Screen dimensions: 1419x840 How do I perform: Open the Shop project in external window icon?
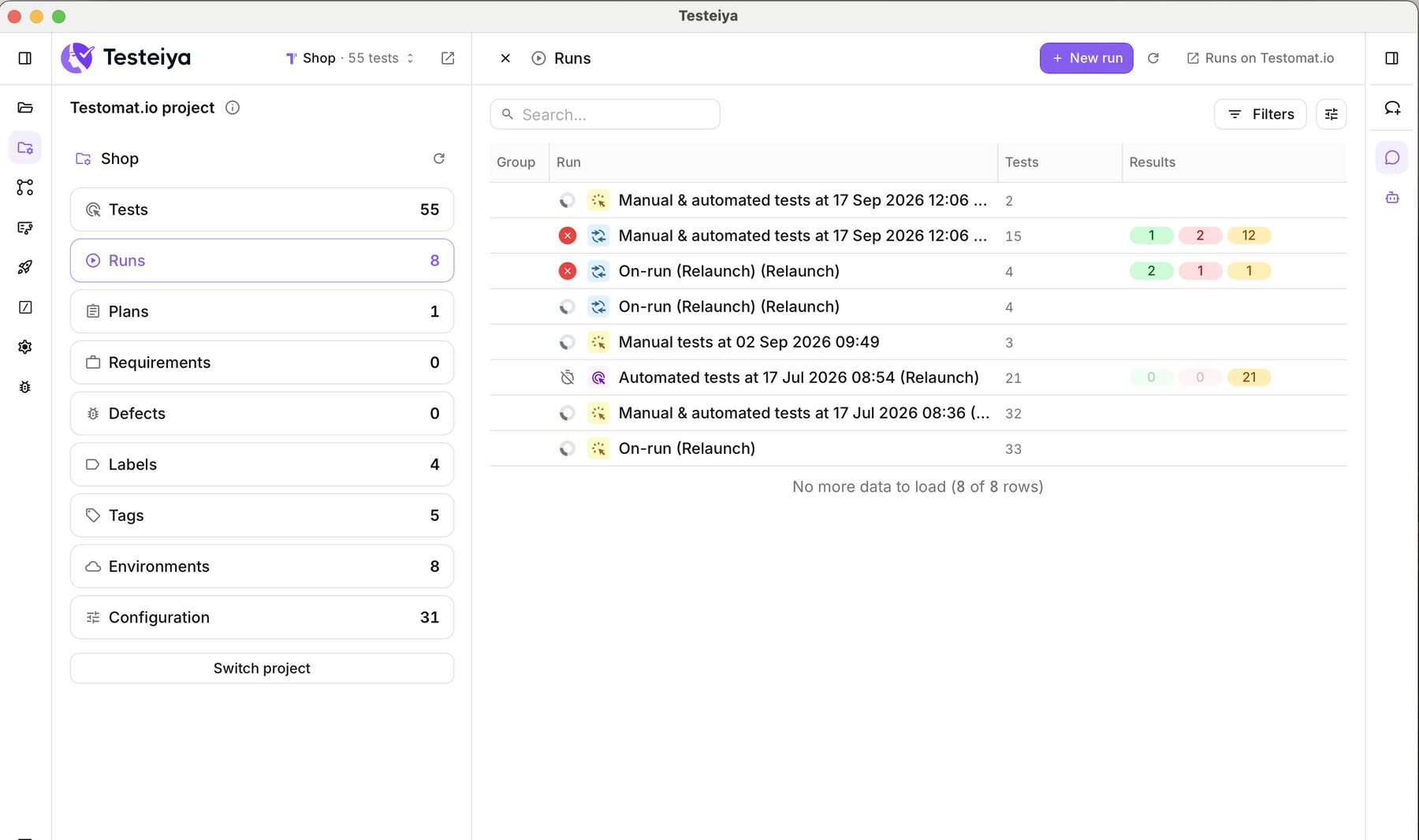tap(448, 58)
